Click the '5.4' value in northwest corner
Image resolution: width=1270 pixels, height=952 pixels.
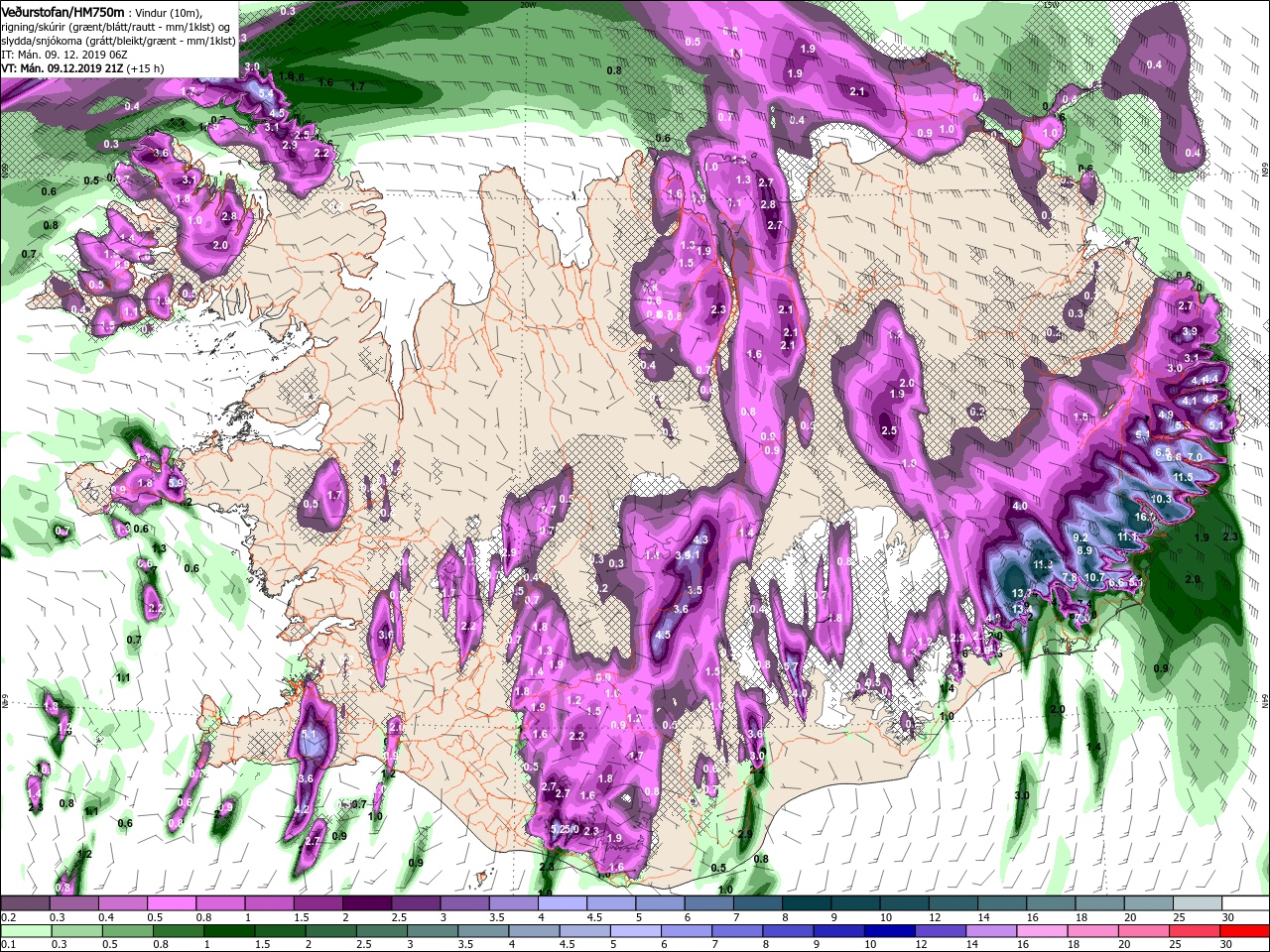[x=266, y=93]
